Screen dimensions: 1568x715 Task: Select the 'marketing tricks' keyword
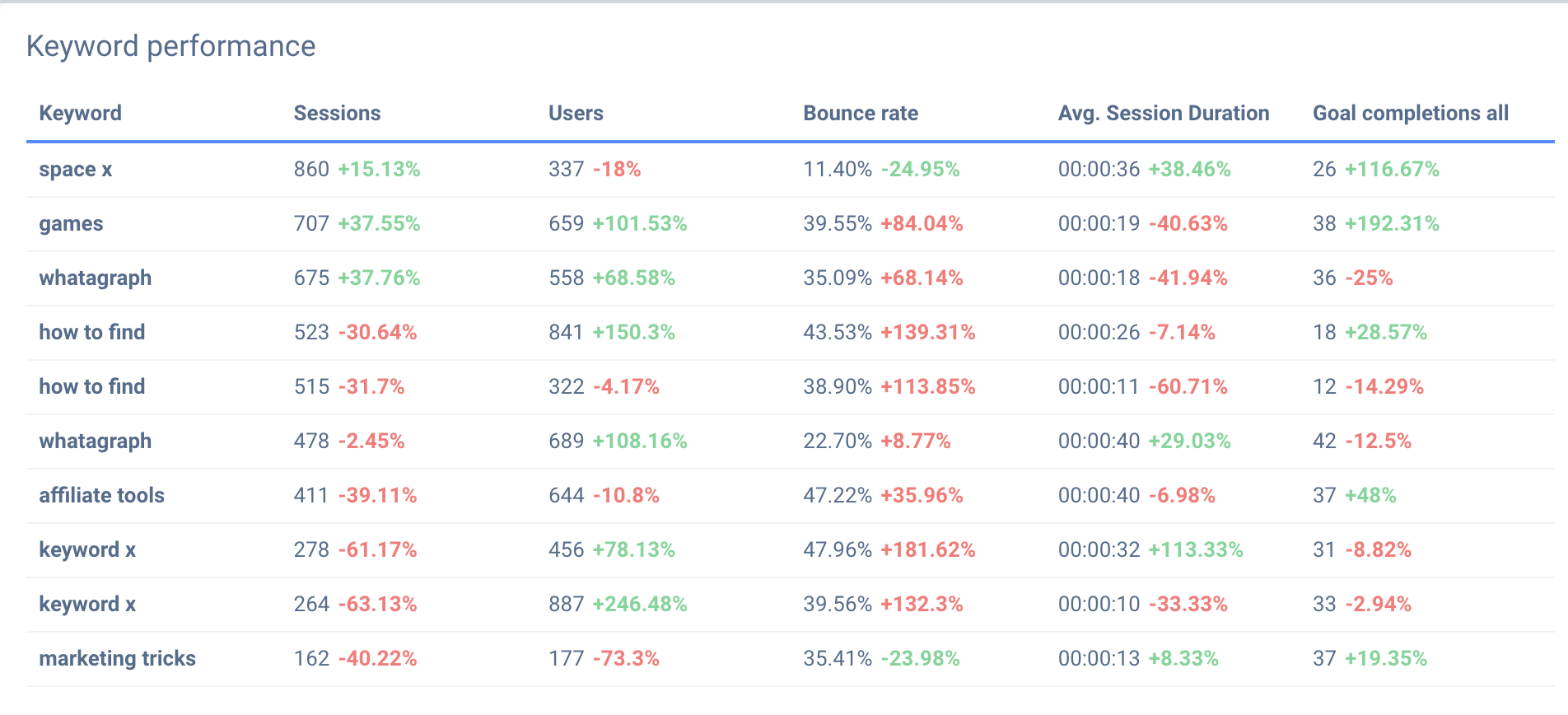pyautogui.click(x=117, y=658)
